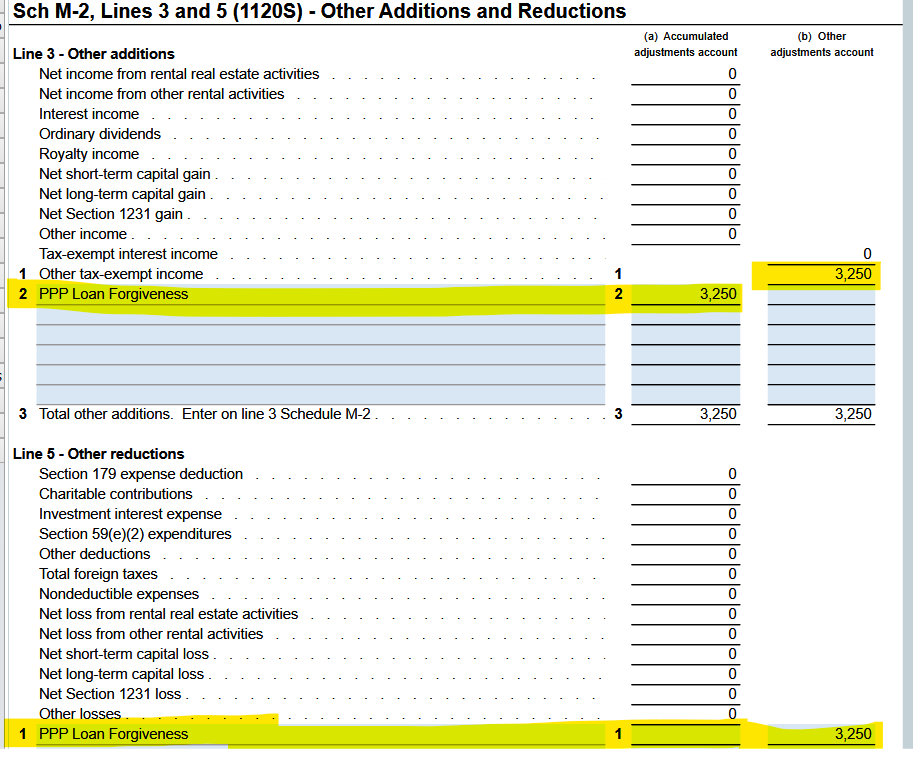Viewport: 913px width, 759px height.
Task: Select the Royalty income amount cell
Action: (685, 154)
